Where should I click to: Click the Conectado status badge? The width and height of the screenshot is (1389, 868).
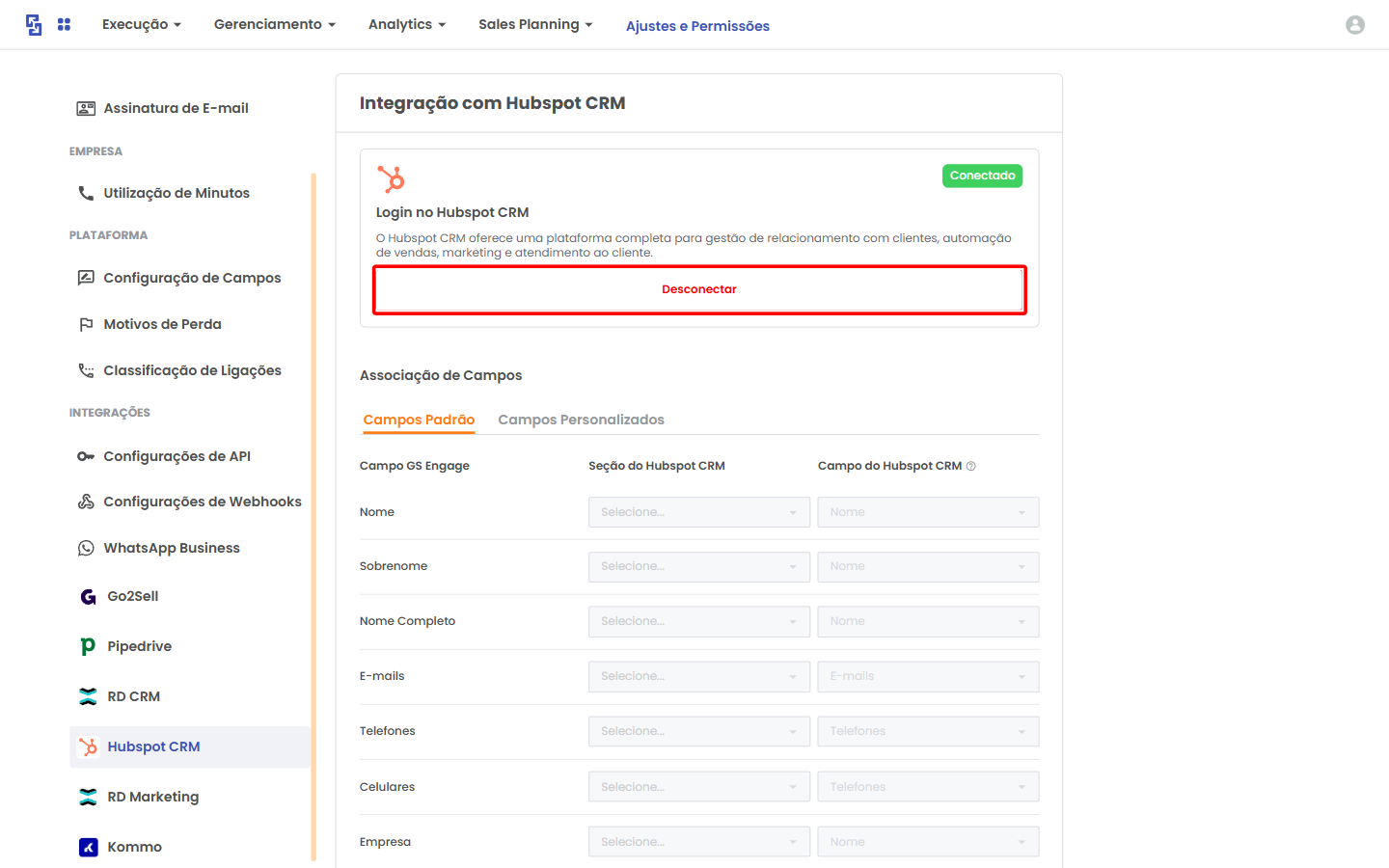coord(982,176)
